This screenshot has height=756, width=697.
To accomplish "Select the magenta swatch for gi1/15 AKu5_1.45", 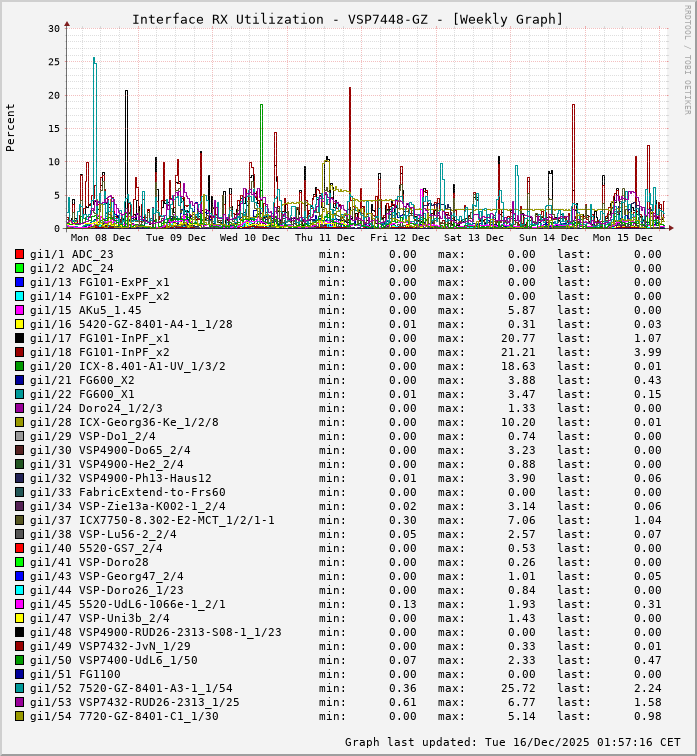I will coord(19,310).
